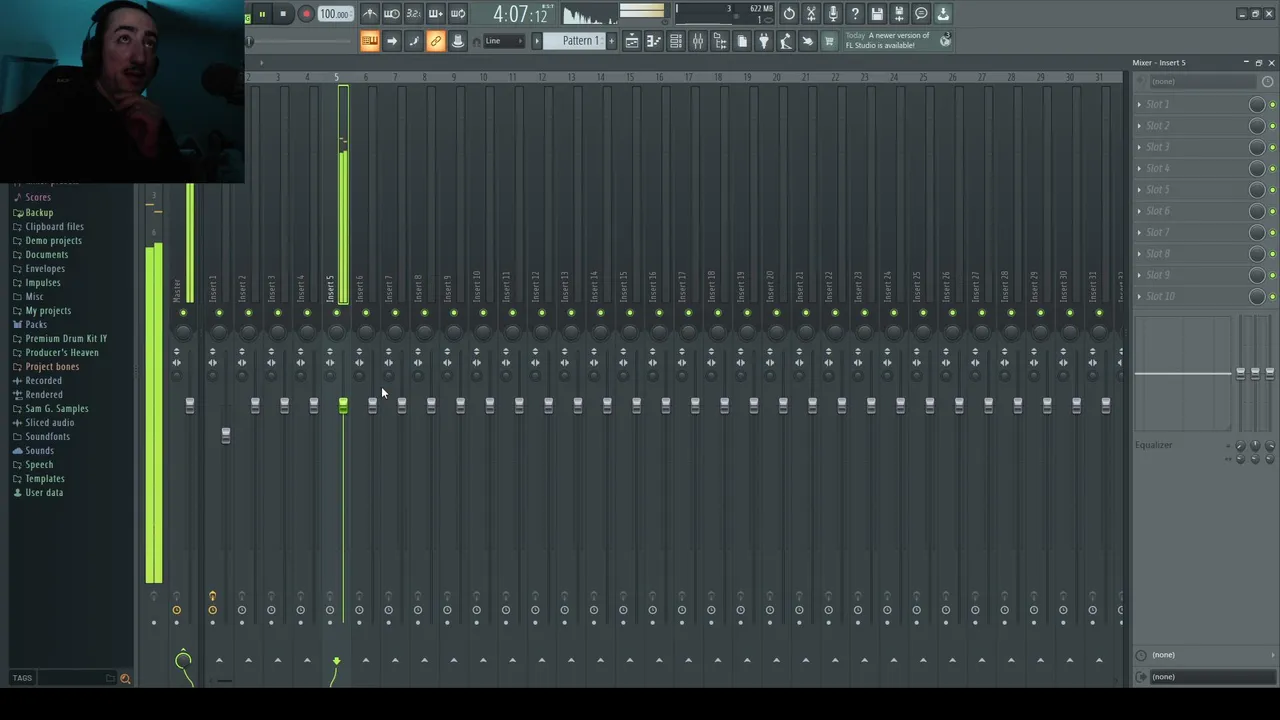This screenshot has height=720, width=1280.
Task: Open the speech bubble project info icon
Action: (921, 14)
